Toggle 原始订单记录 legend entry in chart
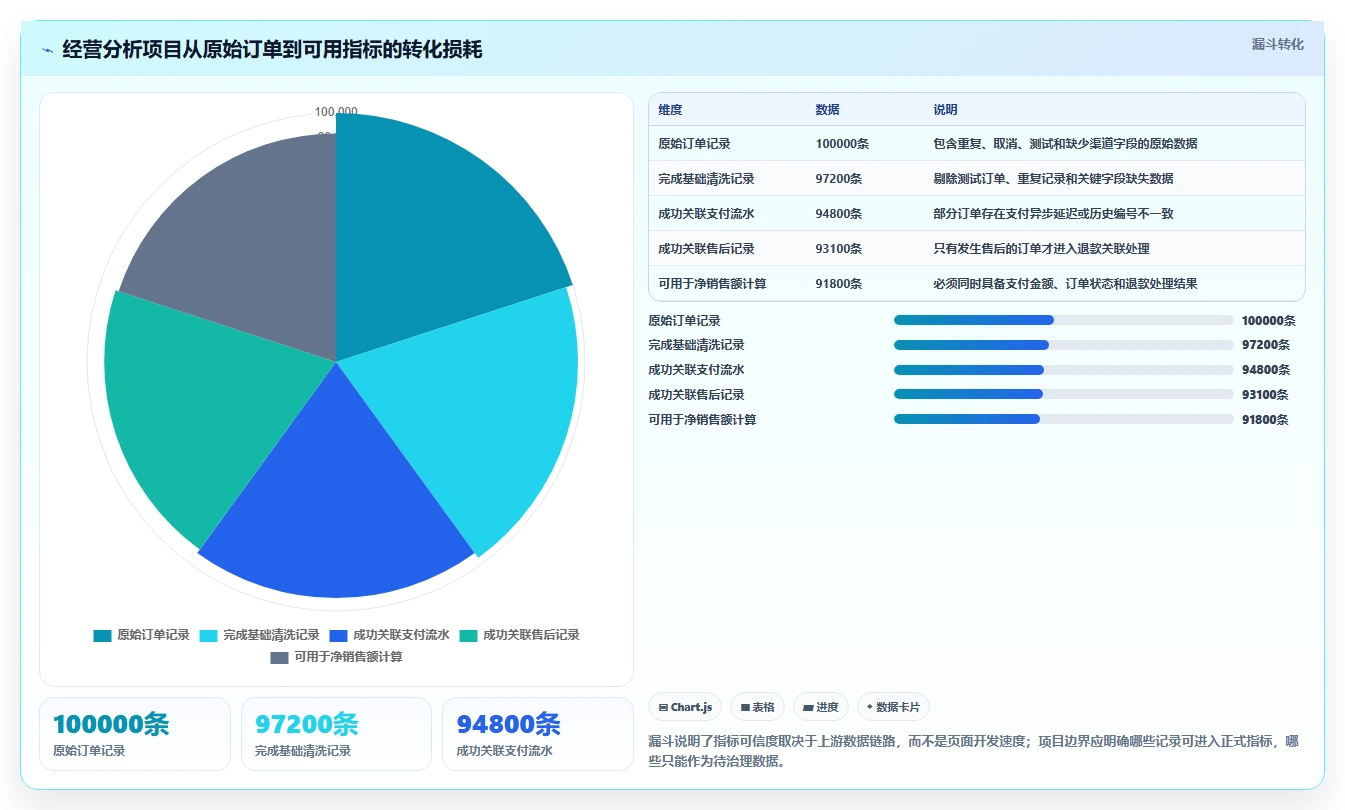Image resolution: width=1345 pixels, height=810 pixels. (141, 635)
